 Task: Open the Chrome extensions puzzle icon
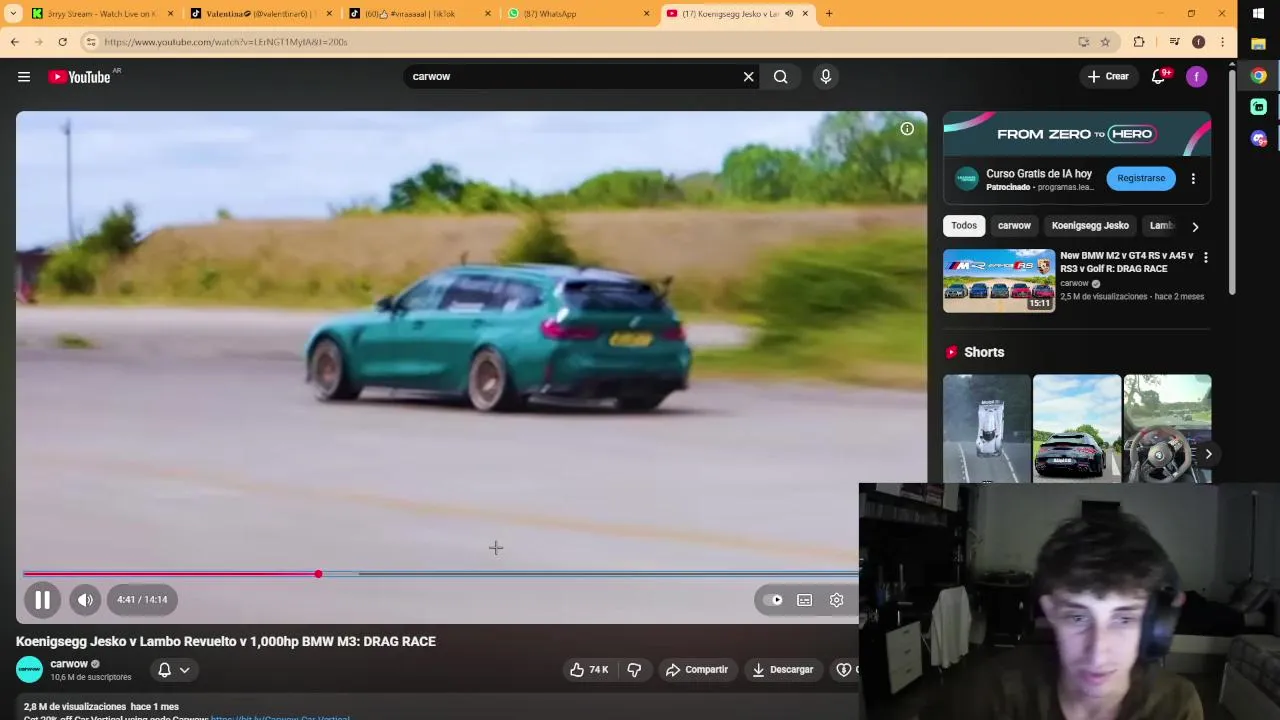tap(1139, 42)
